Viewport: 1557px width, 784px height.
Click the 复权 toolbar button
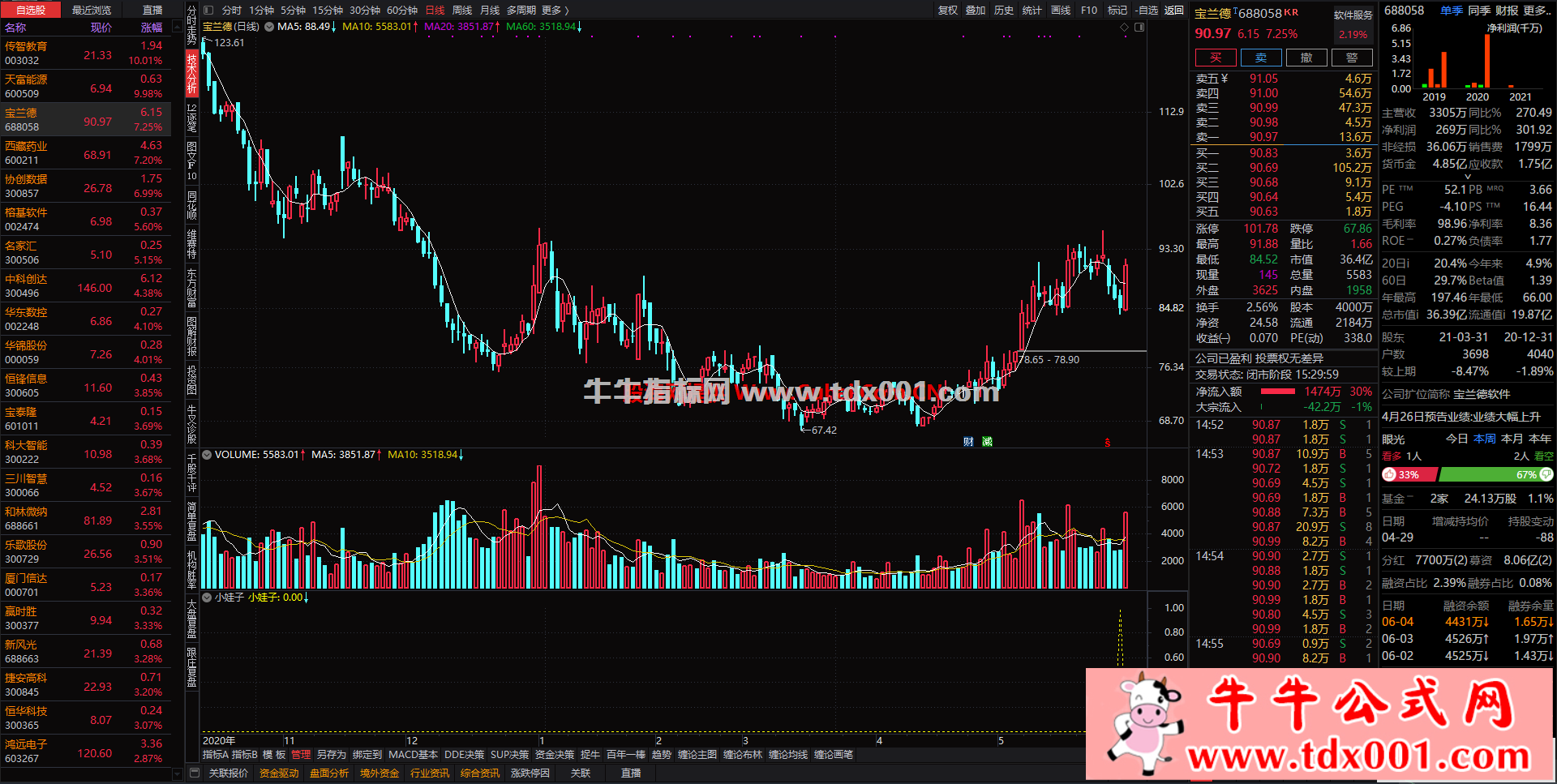click(948, 10)
